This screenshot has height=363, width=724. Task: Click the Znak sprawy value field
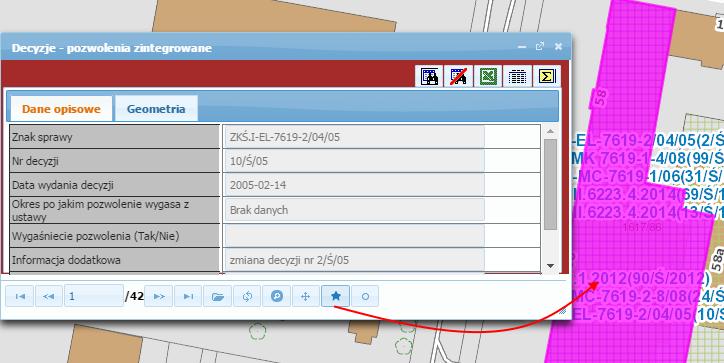click(x=354, y=137)
